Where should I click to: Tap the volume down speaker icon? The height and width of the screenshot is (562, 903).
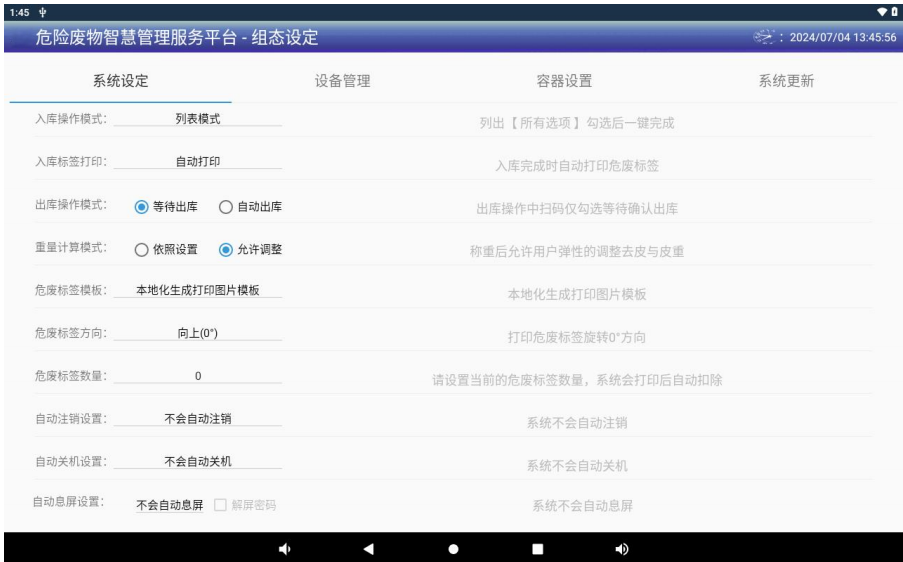283,548
